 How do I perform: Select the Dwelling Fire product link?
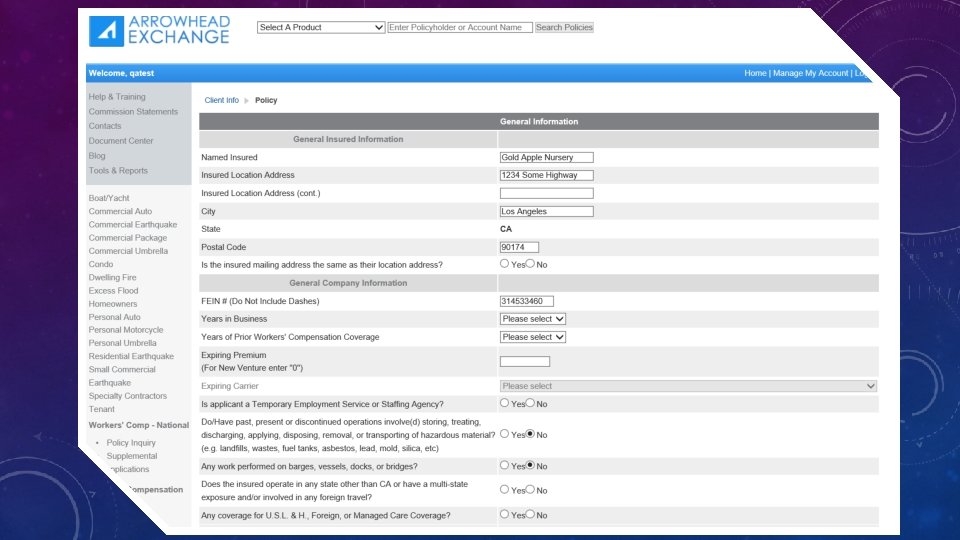tap(112, 277)
